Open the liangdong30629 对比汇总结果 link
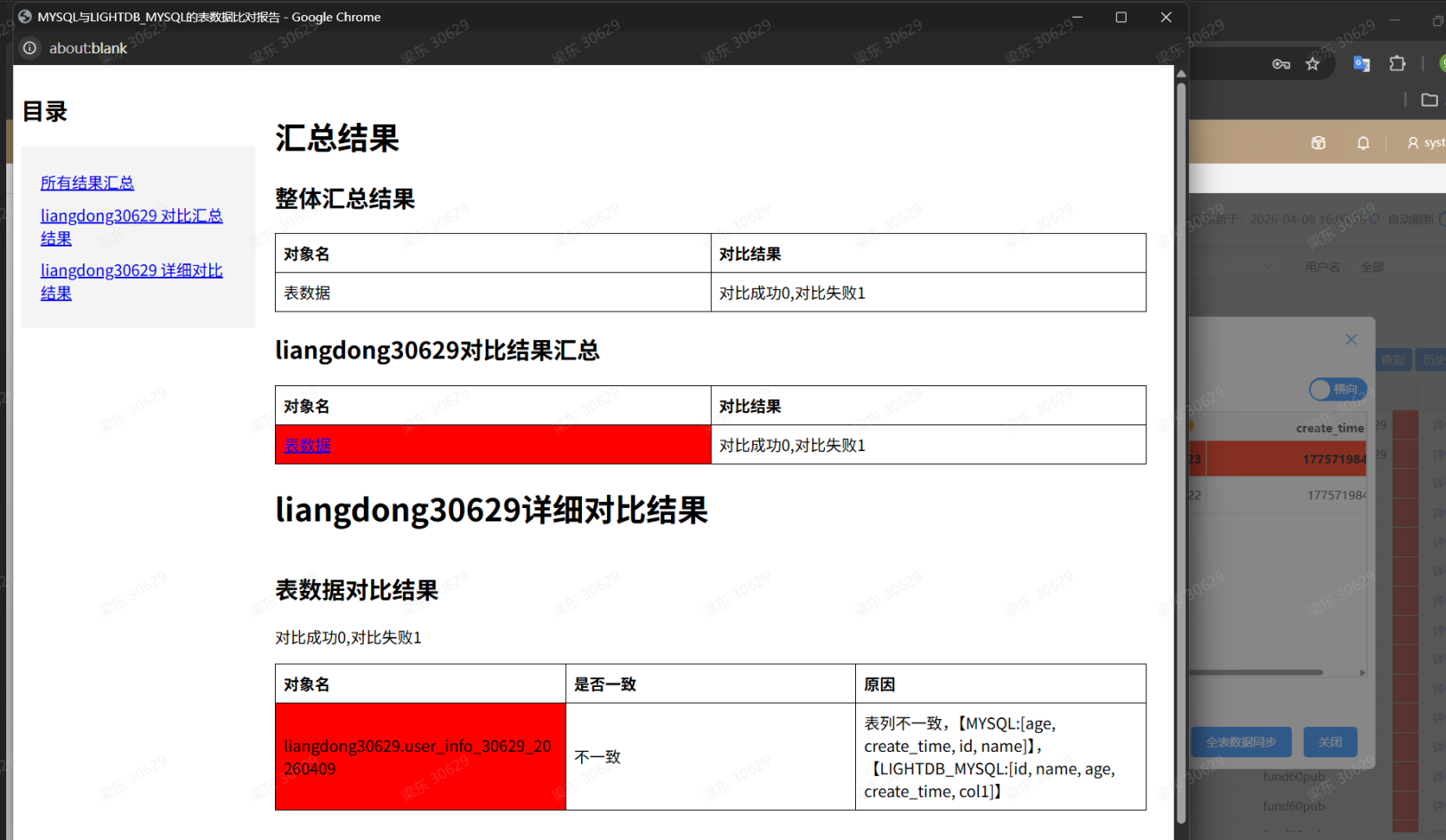Screen dimensions: 1446x840 [x=132, y=227]
